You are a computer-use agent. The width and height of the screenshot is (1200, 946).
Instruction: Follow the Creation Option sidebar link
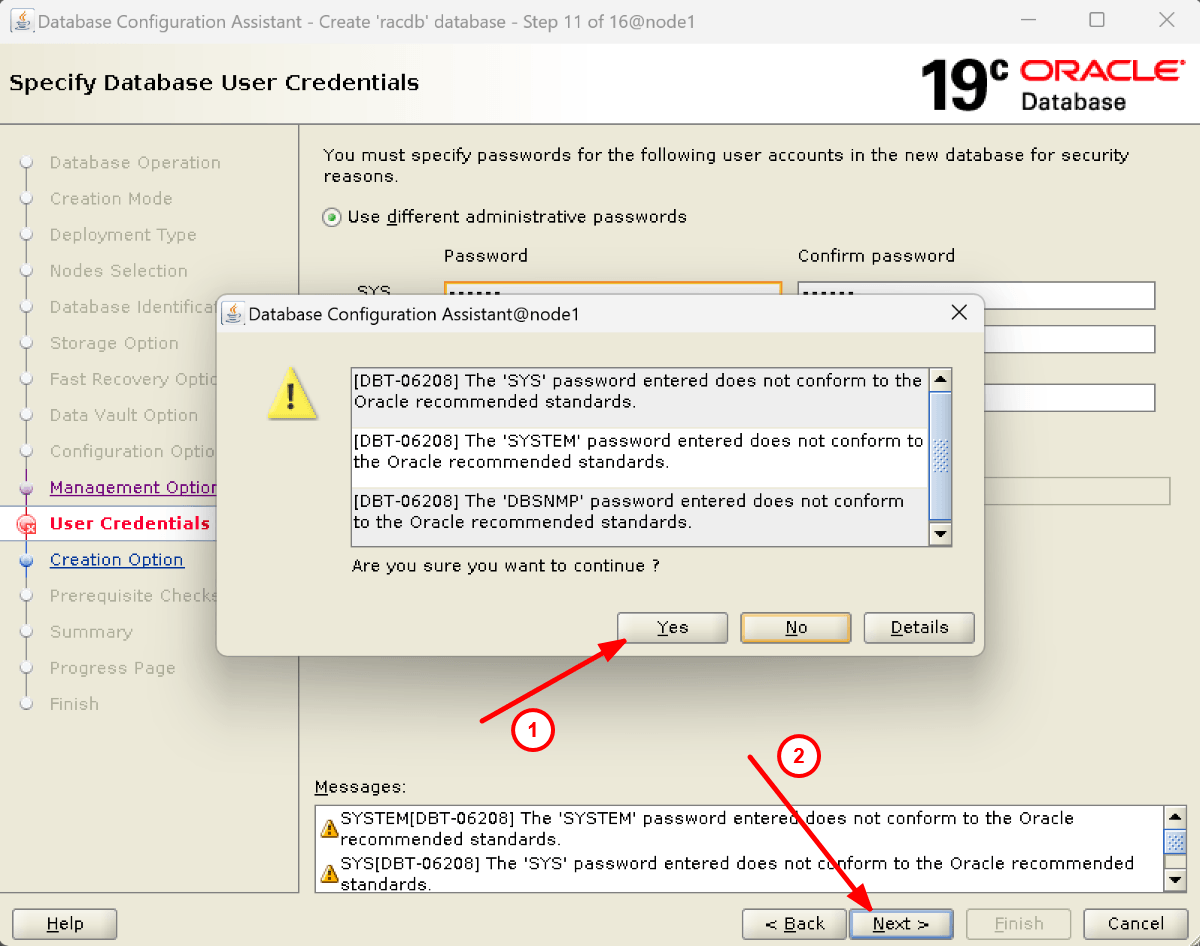click(116, 559)
